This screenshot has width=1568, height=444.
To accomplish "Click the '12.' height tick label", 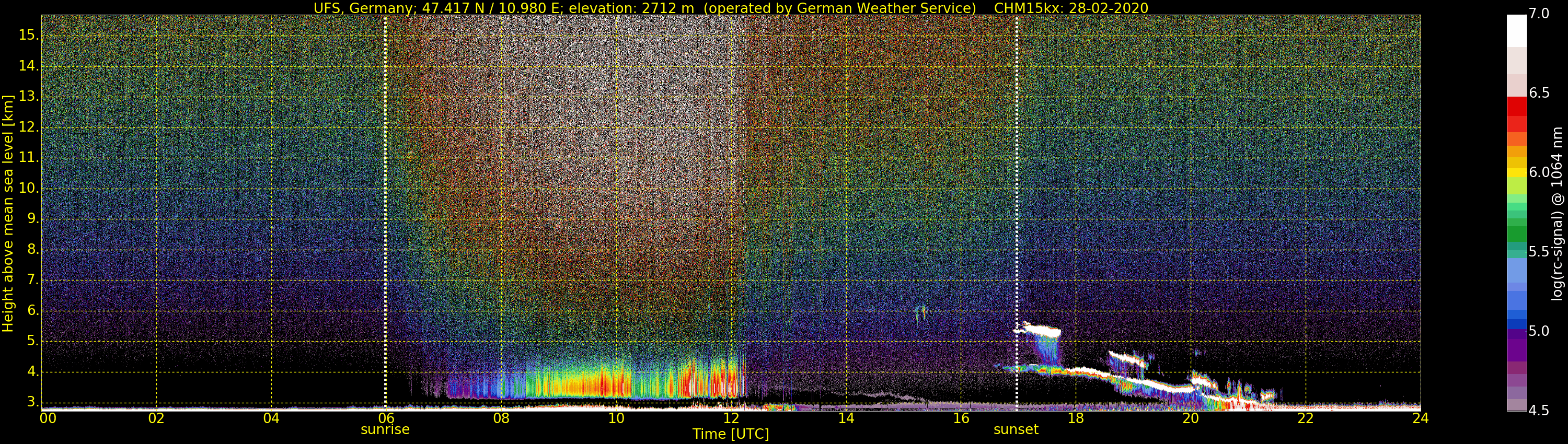I will click(x=29, y=127).
